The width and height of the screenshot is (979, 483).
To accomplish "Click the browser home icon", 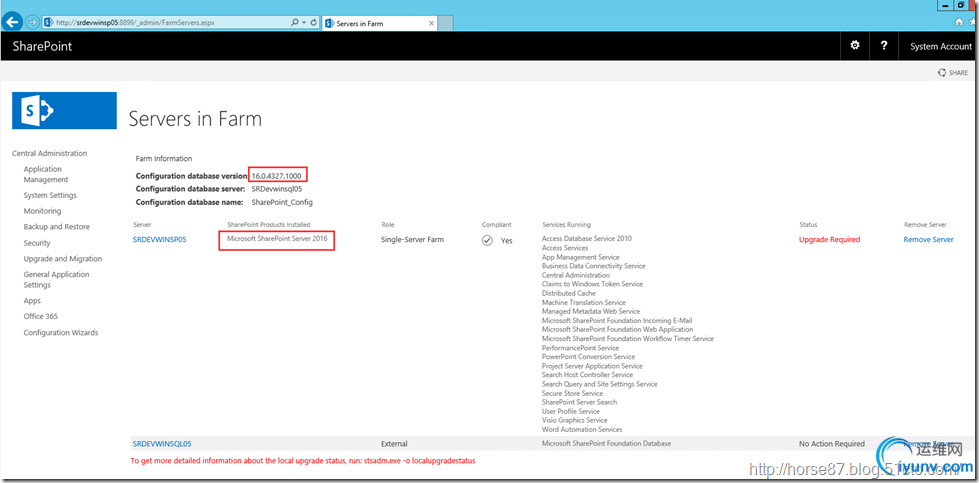I will pyautogui.click(x=960, y=22).
